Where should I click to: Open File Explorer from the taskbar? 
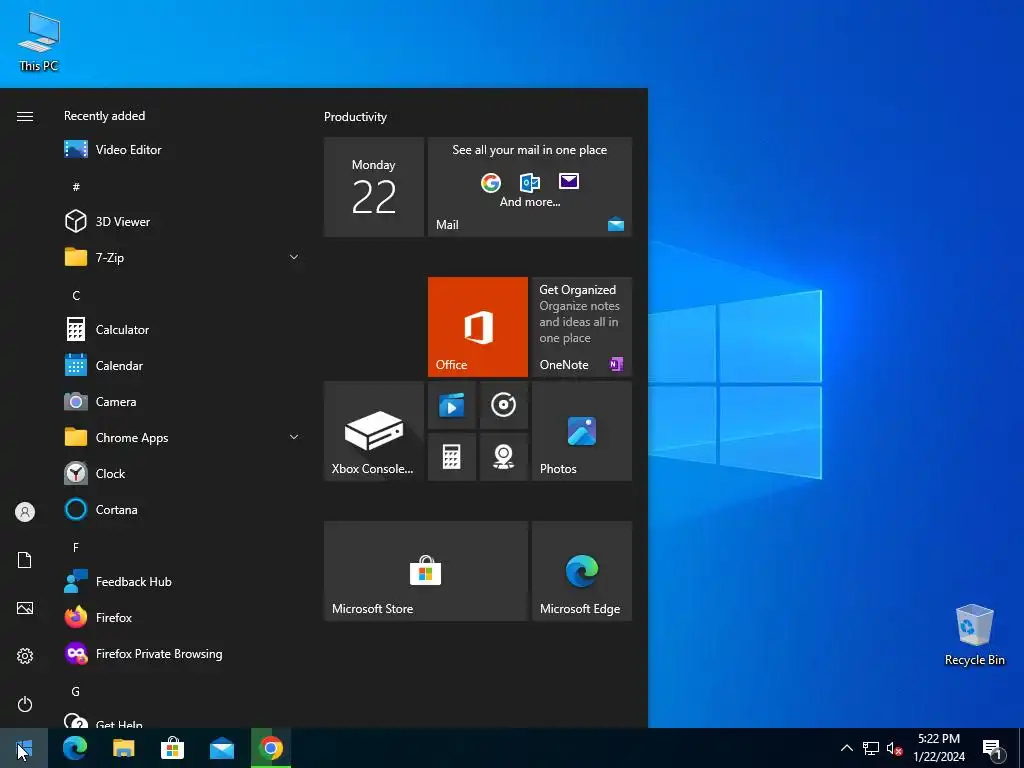[123, 748]
